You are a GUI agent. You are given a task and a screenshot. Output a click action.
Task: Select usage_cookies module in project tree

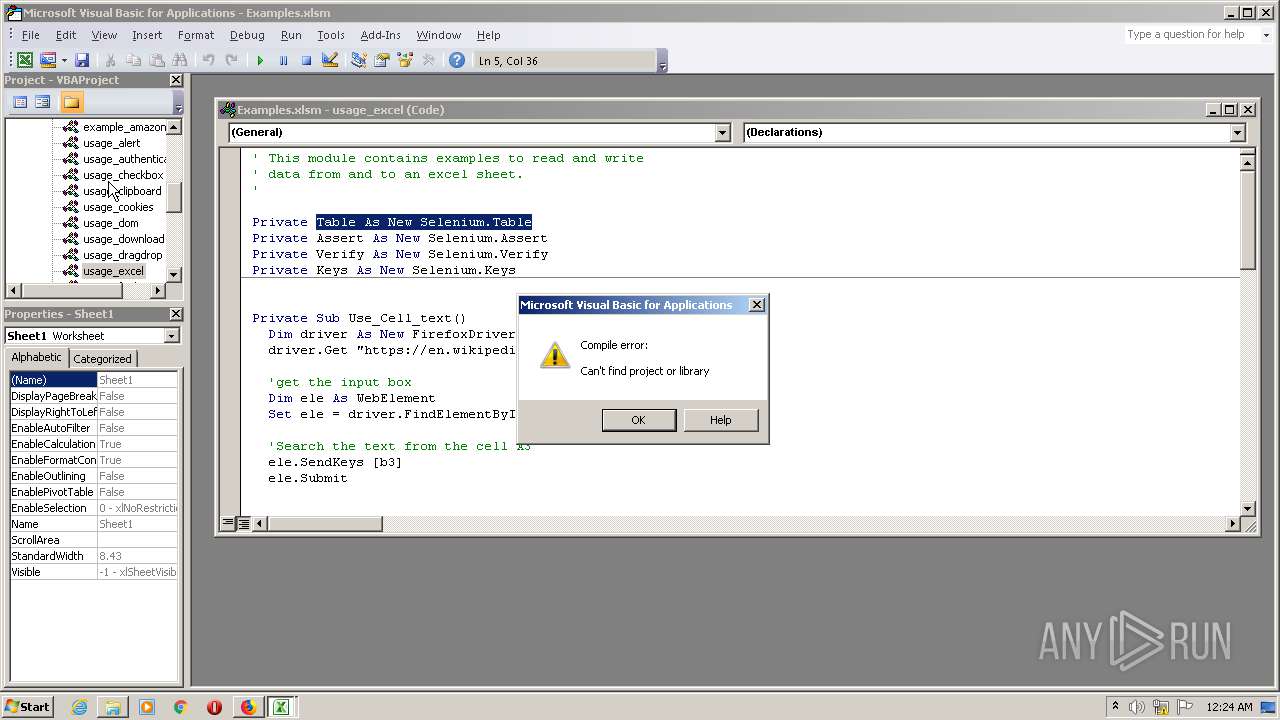[x=118, y=207]
